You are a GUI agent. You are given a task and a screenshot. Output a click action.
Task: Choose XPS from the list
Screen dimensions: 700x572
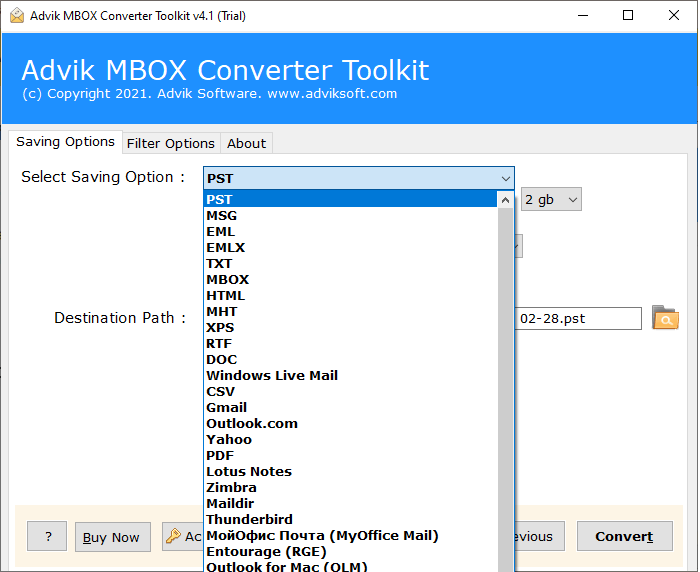[350, 327]
